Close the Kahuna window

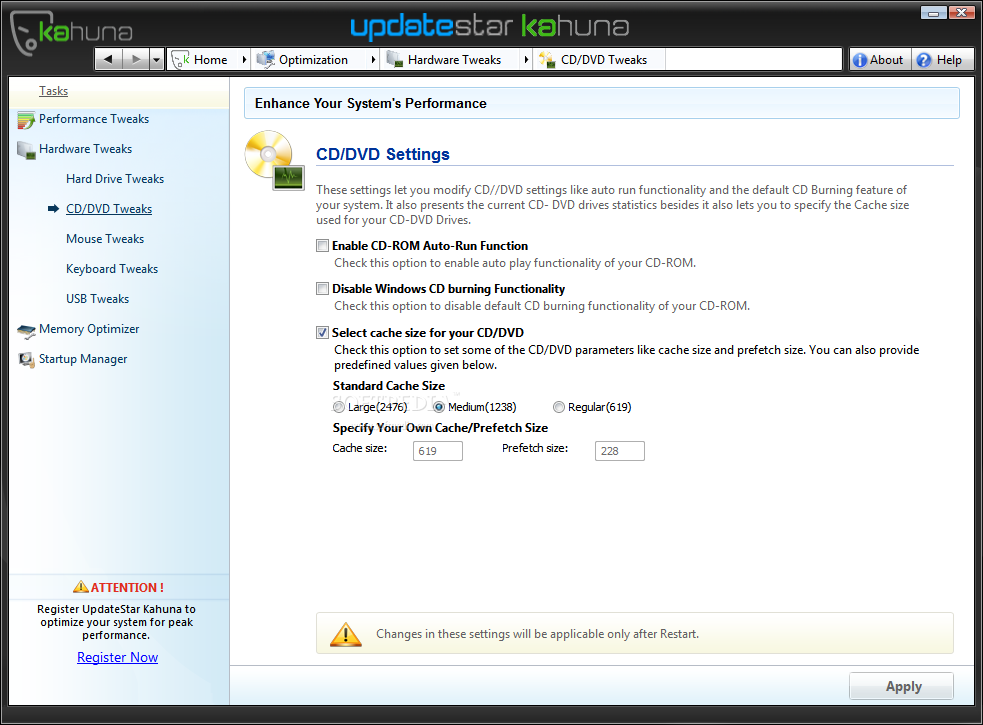961,13
